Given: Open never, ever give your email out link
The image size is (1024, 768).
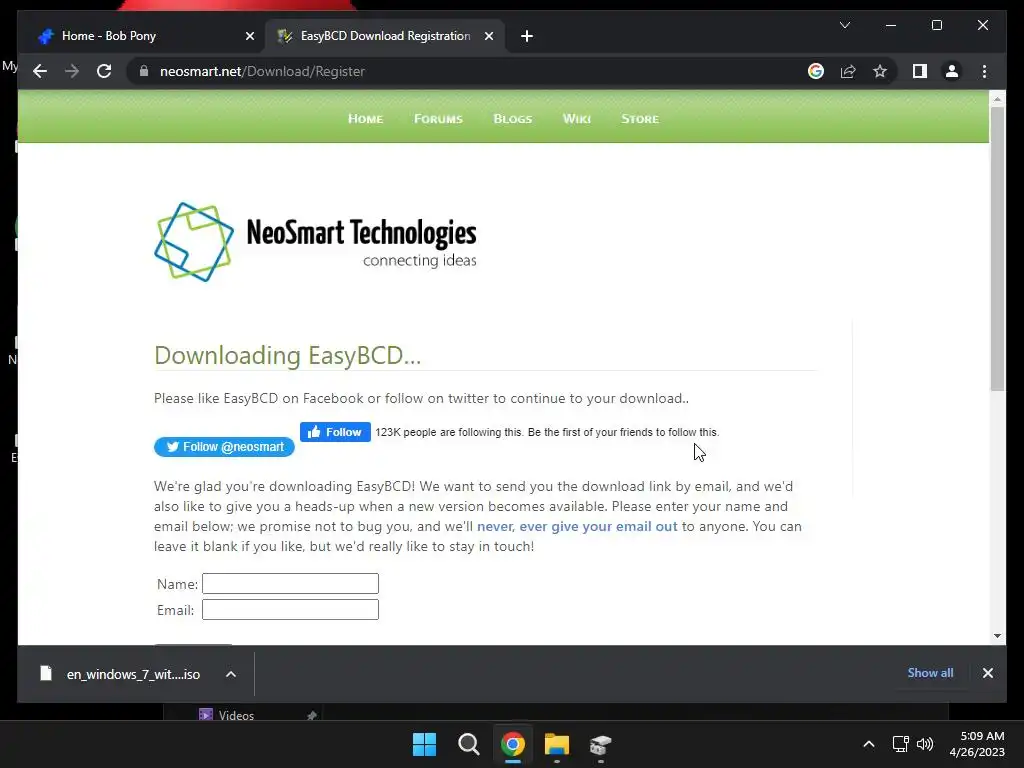Looking at the screenshot, I should click(x=577, y=526).
